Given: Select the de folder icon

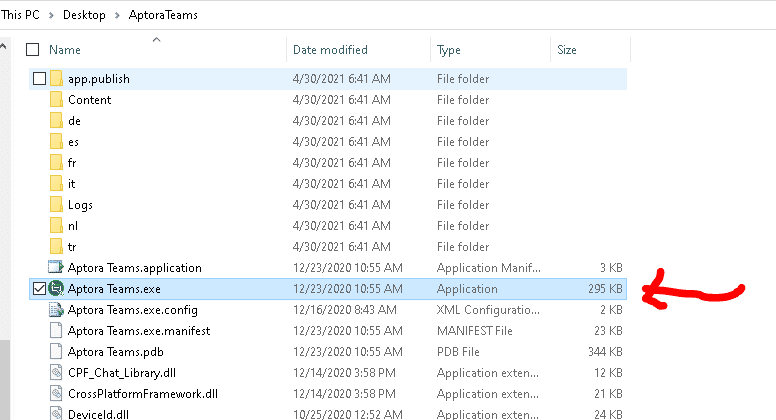Looking at the screenshot, I should point(56,121).
